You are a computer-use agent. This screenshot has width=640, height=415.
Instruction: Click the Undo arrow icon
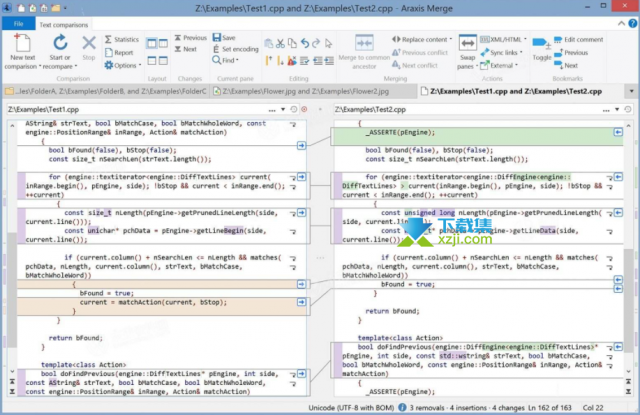[x=304, y=43]
